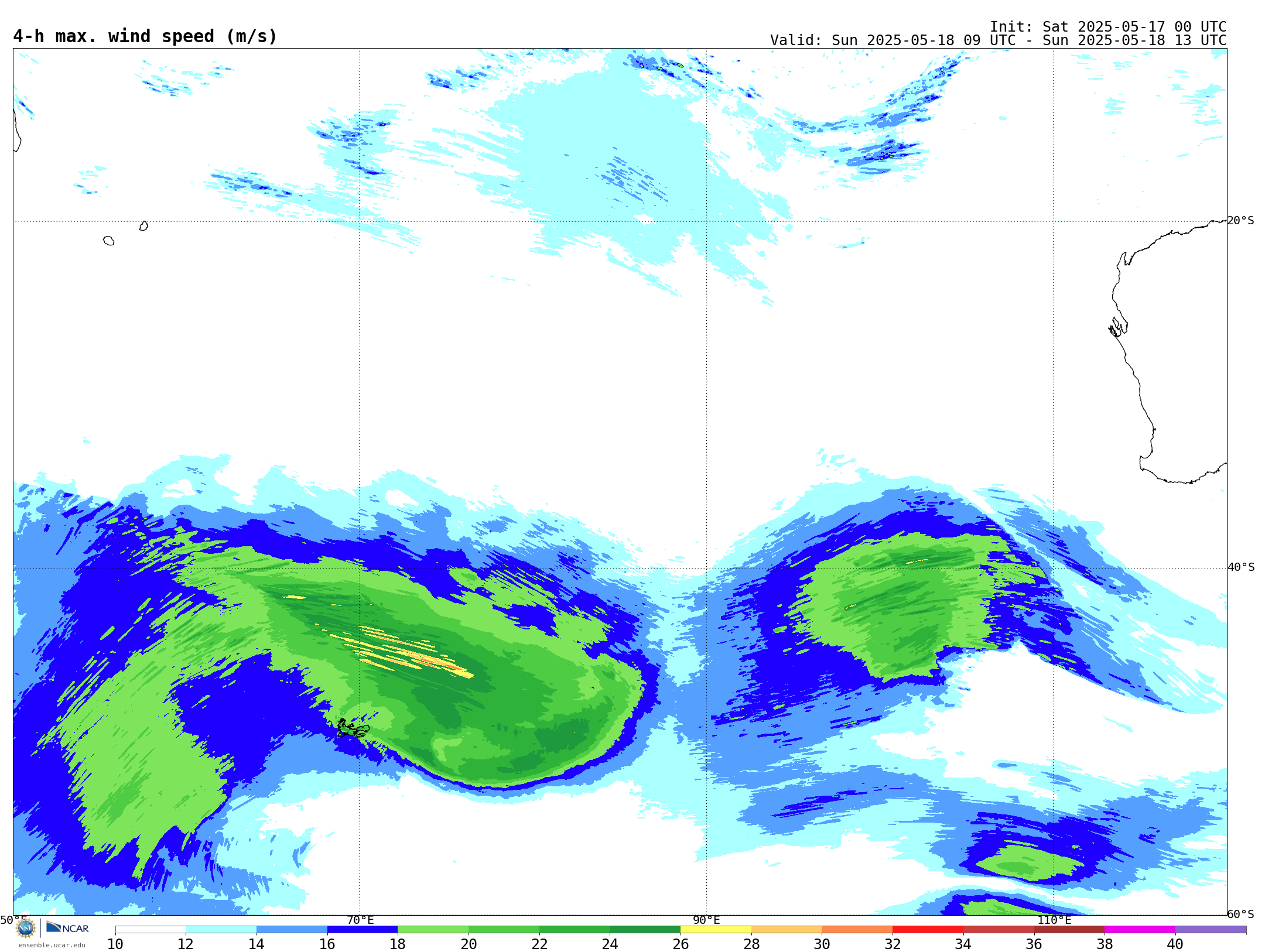Click the colorbar tick label 18
The height and width of the screenshot is (952, 1265).
pyautogui.click(x=398, y=944)
